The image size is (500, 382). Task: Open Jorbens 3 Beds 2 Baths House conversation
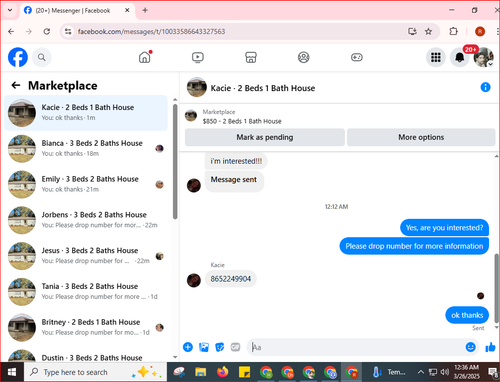(x=86, y=220)
